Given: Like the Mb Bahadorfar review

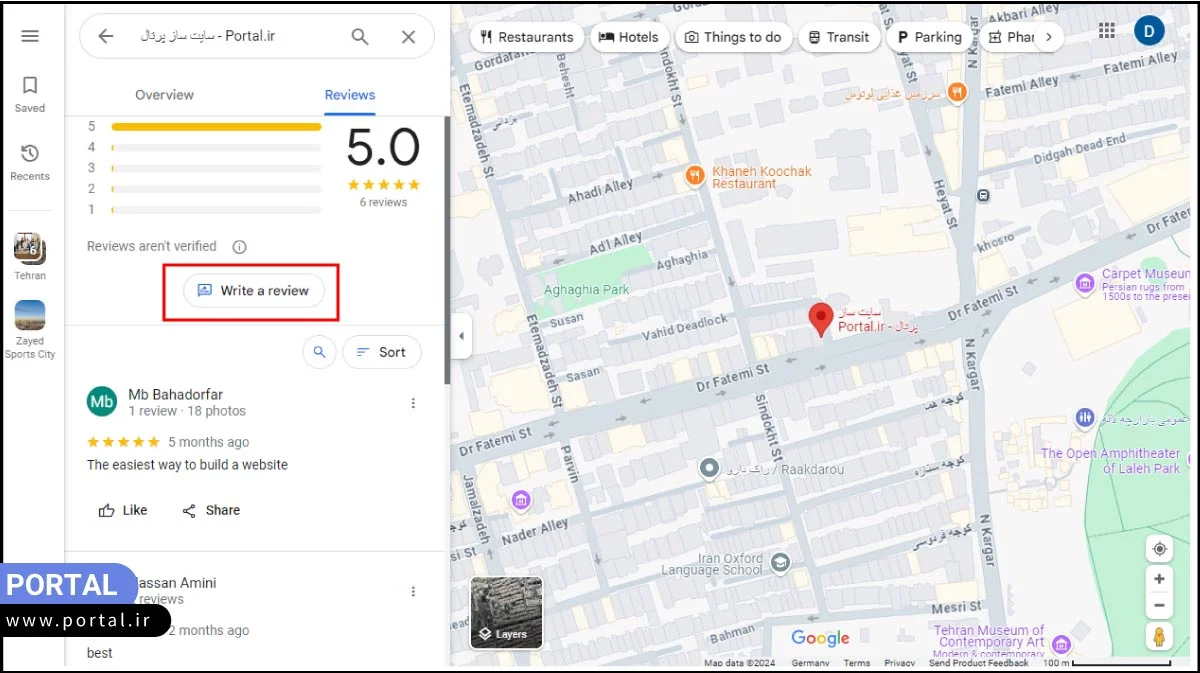Looking at the screenshot, I should (x=123, y=510).
